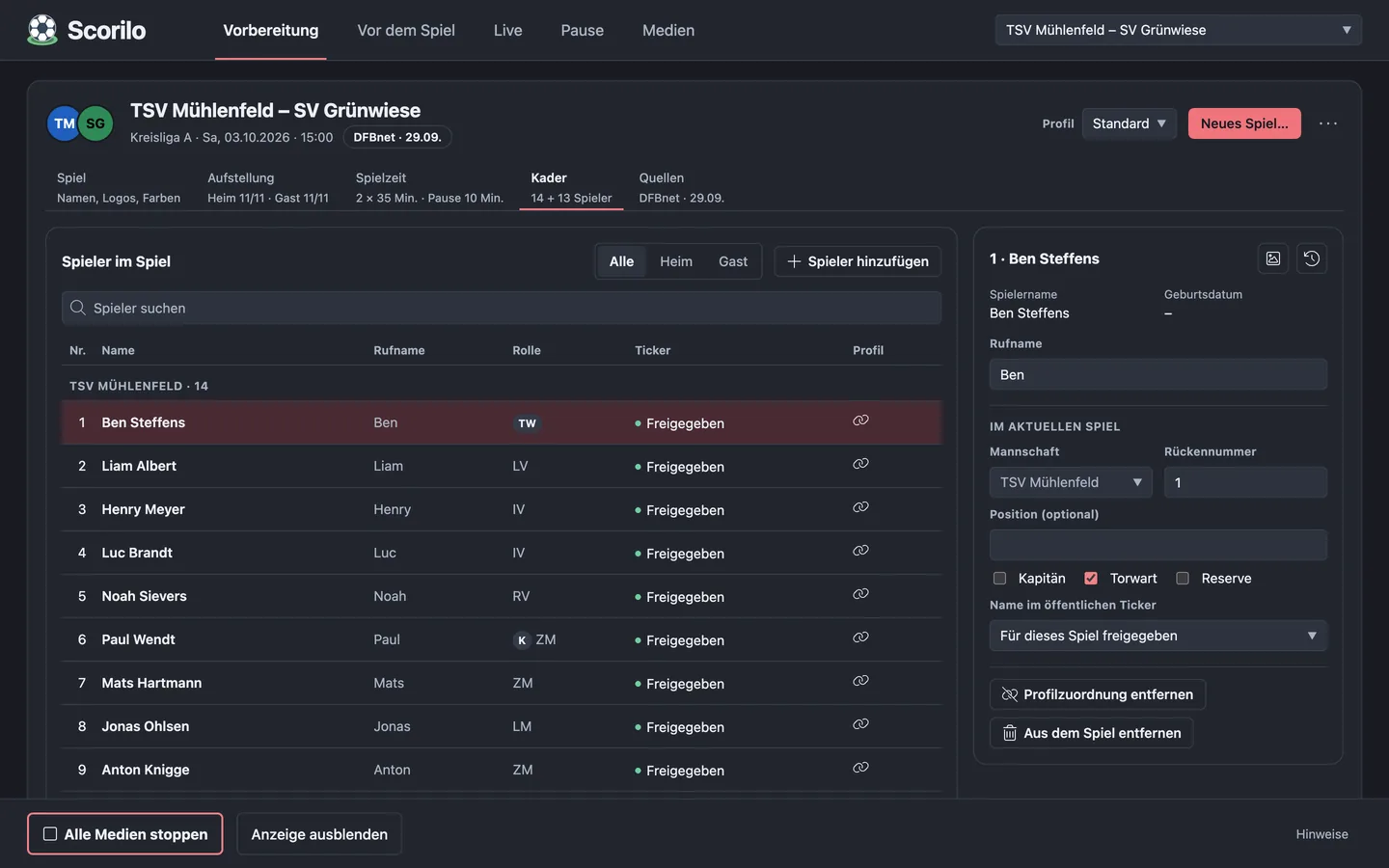Click the Scorilo soccer ball logo
This screenshot has height=868, width=1389.
click(42, 30)
